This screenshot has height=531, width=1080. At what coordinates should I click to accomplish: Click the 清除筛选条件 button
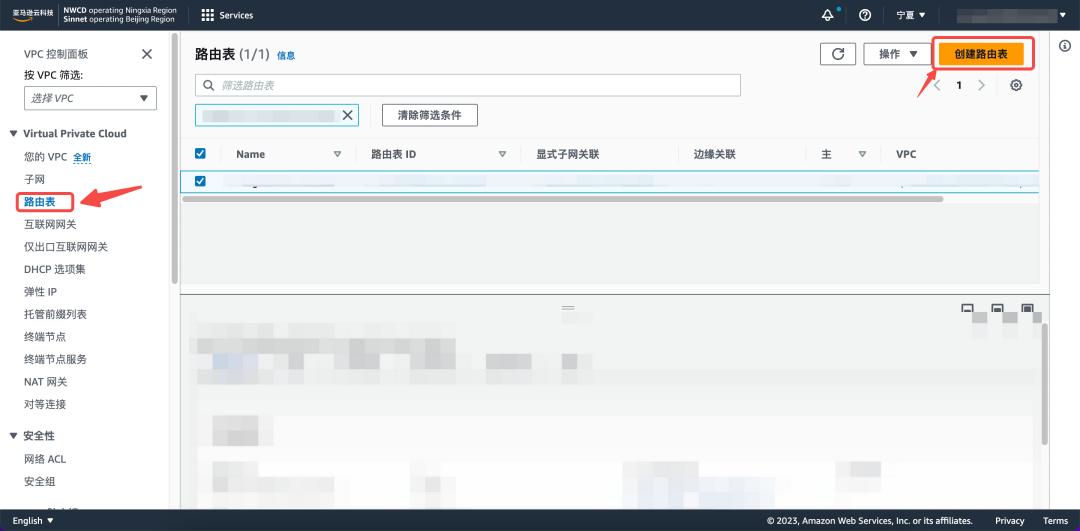pos(430,115)
